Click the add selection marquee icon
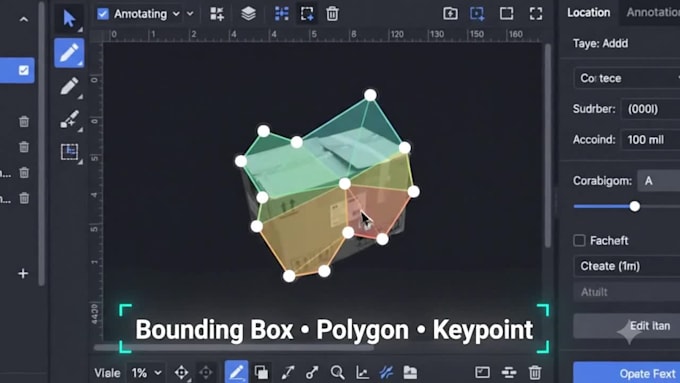Viewport: 680px width, 383px height. click(x=307, y=14)
